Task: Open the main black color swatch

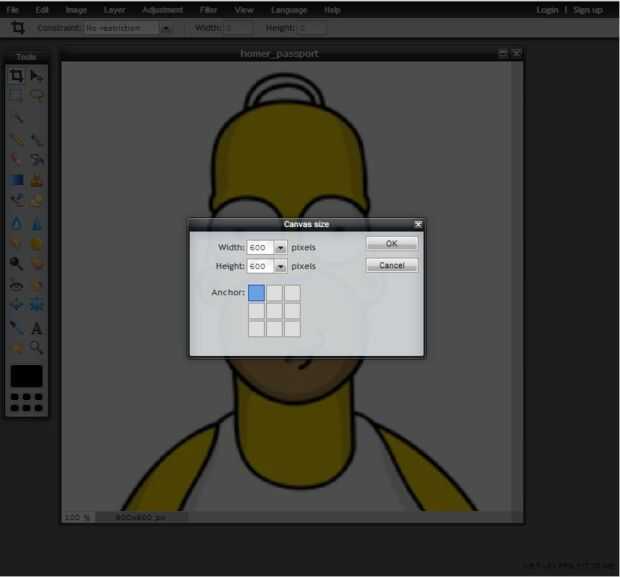Action: pyautogui.click(x=26, y=376)
